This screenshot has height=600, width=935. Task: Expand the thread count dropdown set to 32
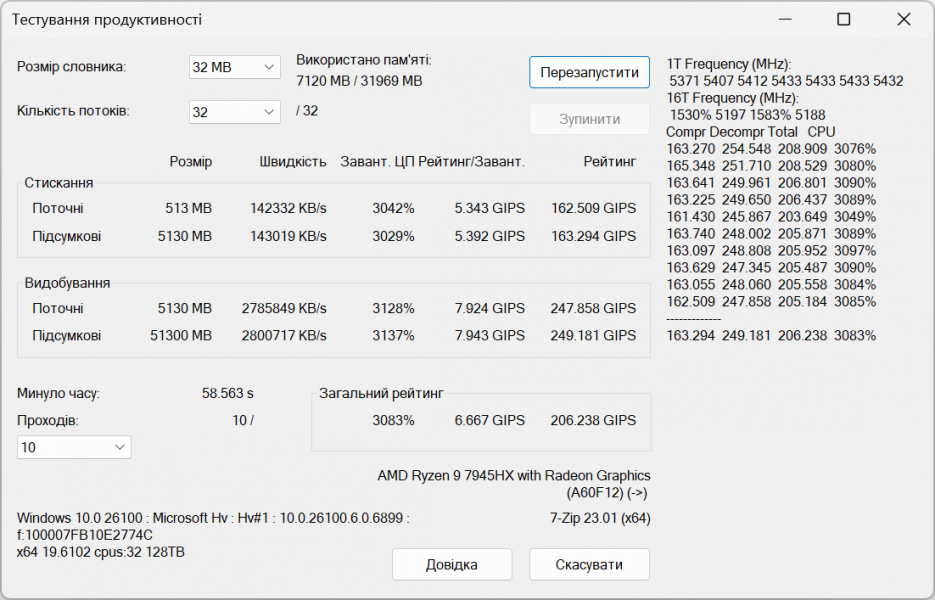pyautogui.click(x=234, y=112)
